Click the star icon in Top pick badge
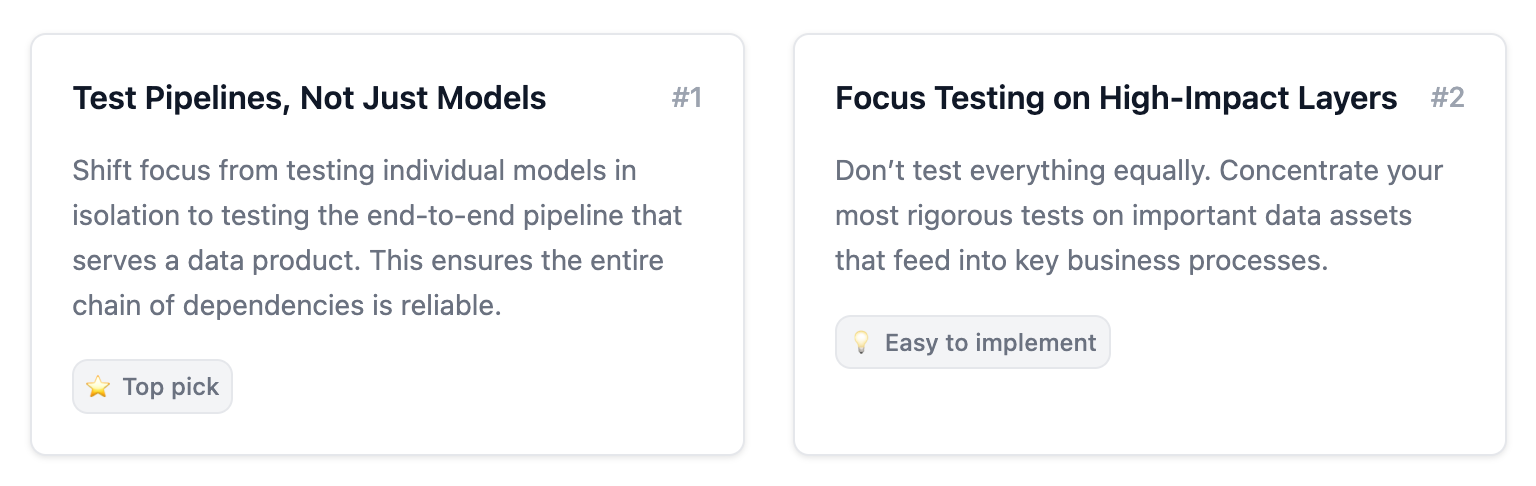The image size is (1536, 486). pyautogui.click(x=98, y=387)
